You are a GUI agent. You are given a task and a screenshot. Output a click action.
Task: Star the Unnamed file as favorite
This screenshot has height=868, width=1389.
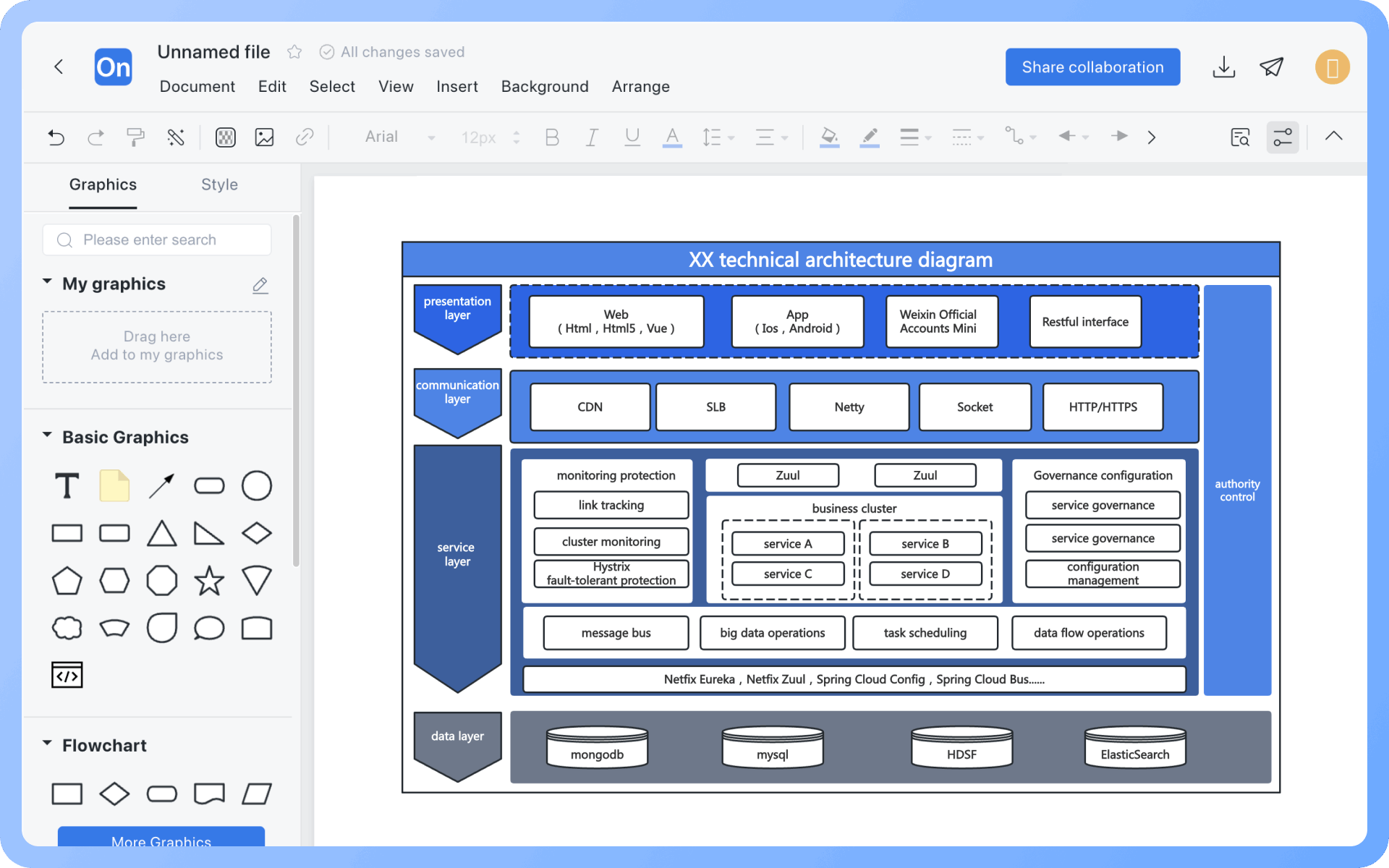294,52
